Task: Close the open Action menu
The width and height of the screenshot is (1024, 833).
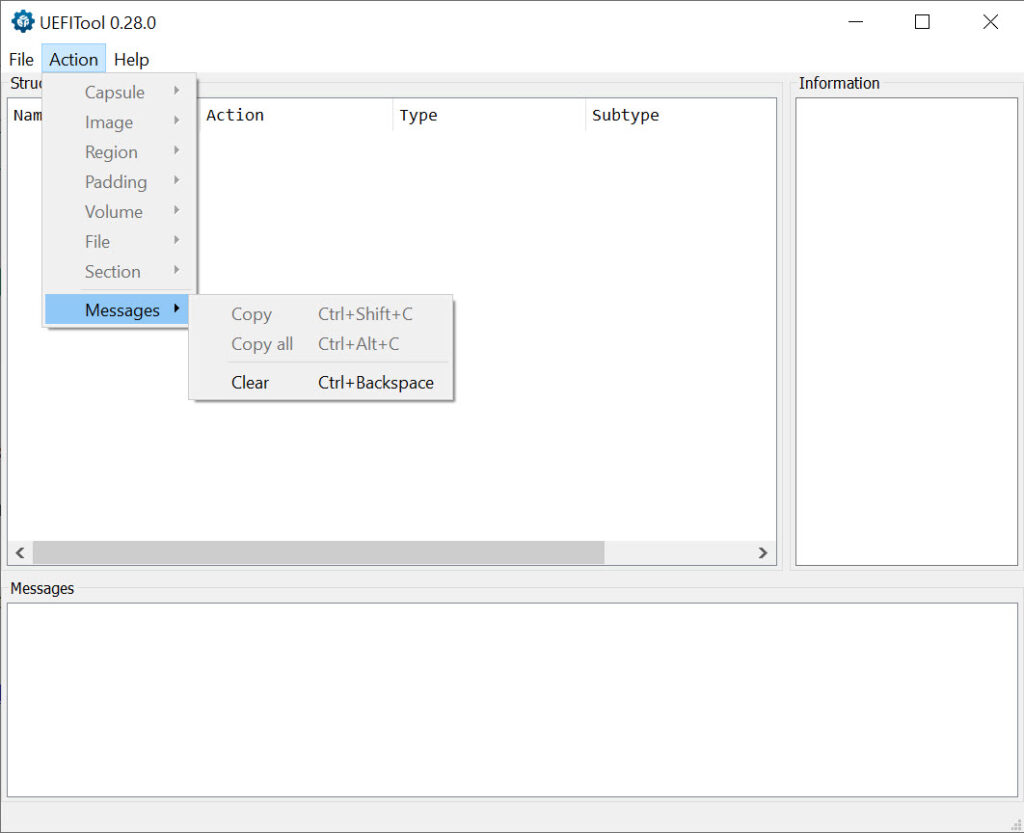Action: tap(74, 59)
